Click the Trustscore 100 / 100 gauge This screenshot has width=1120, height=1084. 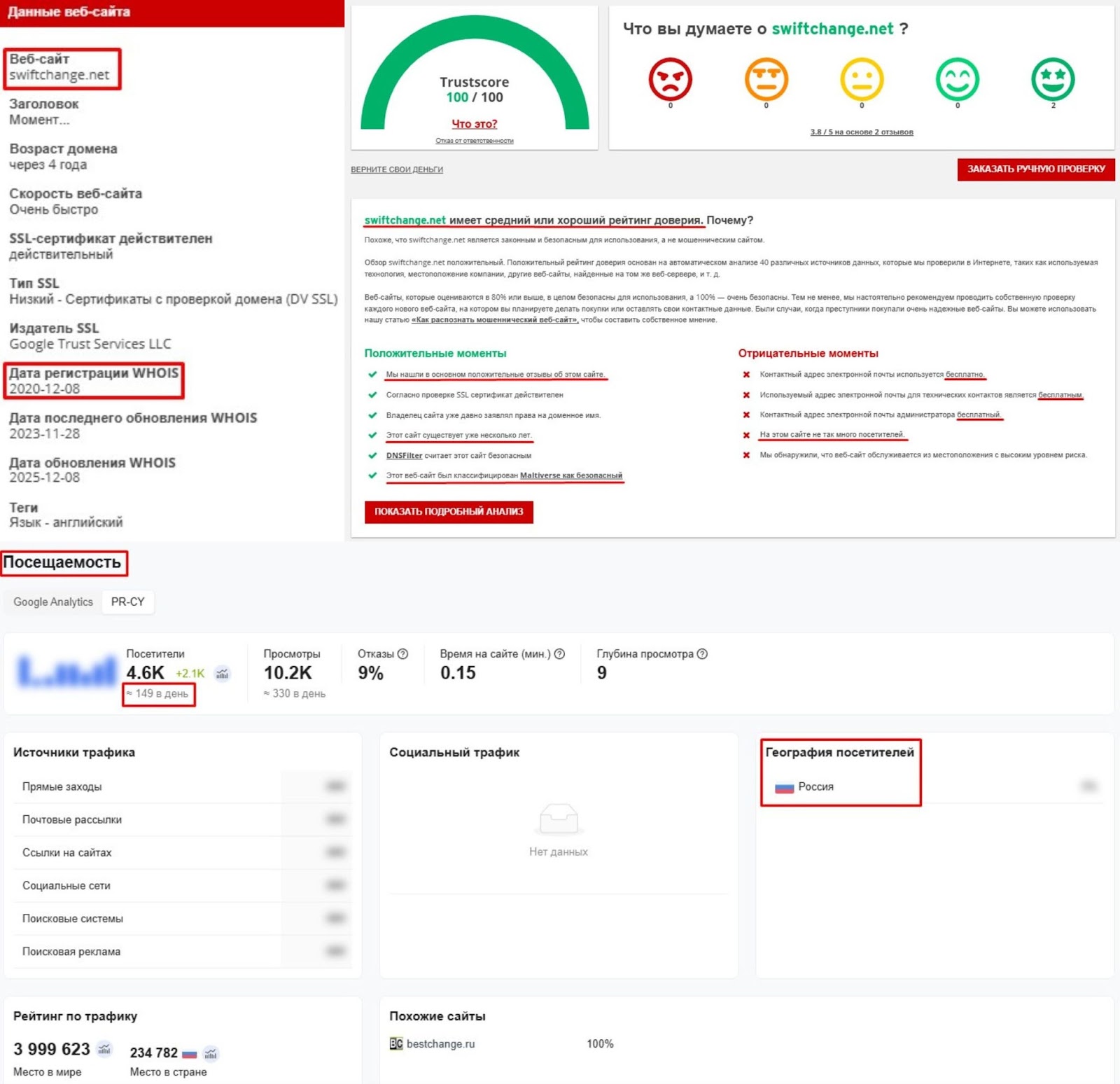pyautogui.click(x=475, y=74)
